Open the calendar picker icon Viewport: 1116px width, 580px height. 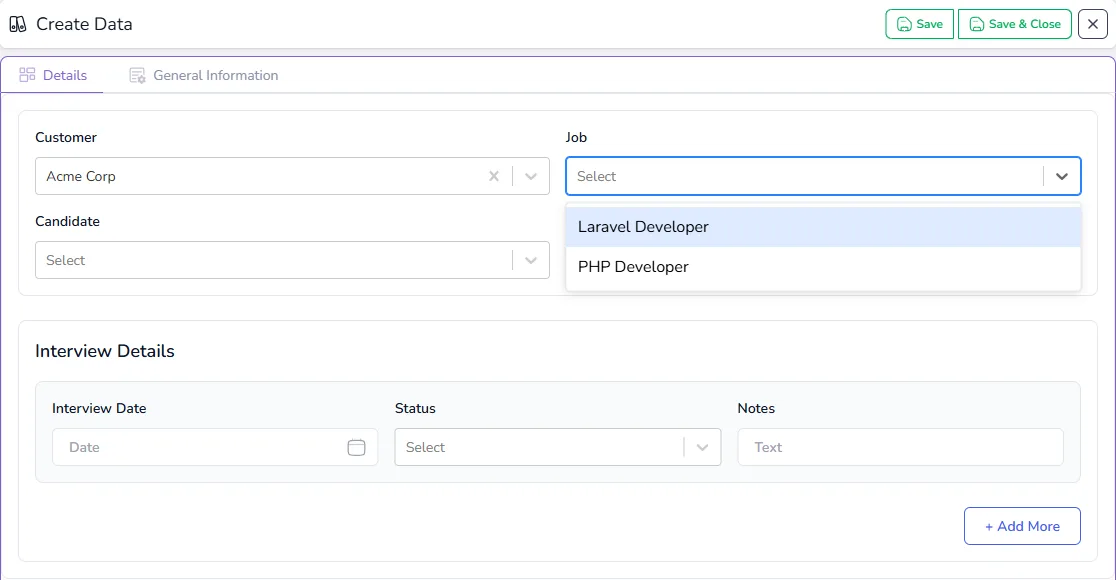pyautogui.click(x=357, y=447)
